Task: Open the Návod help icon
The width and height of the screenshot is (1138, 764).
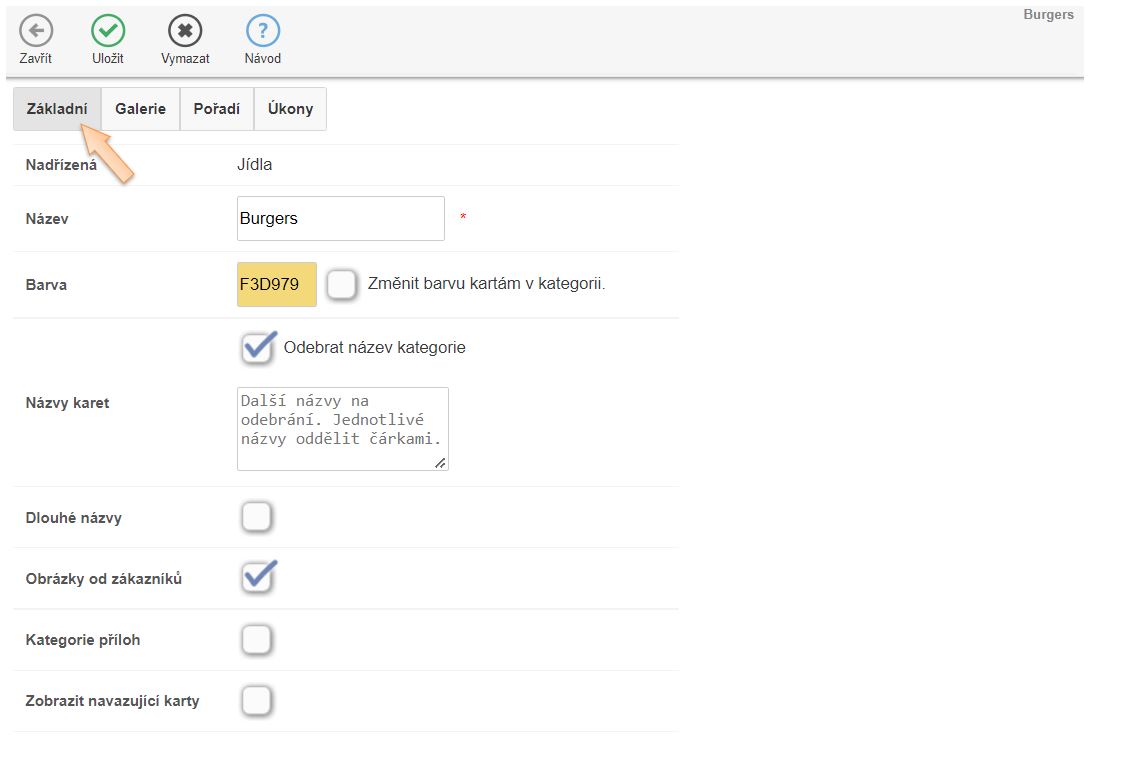Action: [263, 31]
